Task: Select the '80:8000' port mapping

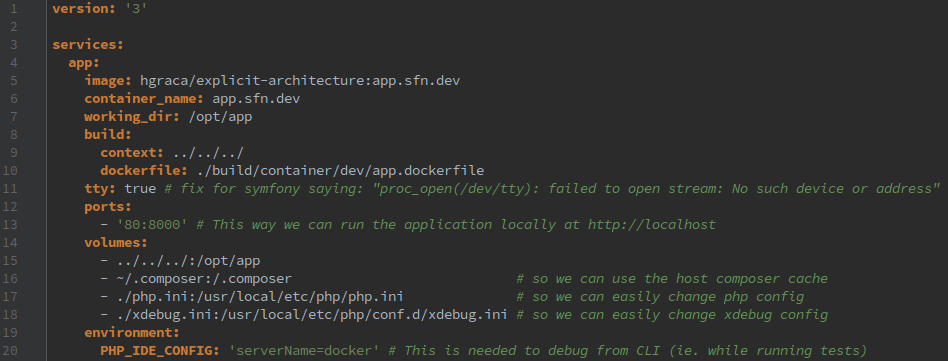Action: [x=152, y=225]
